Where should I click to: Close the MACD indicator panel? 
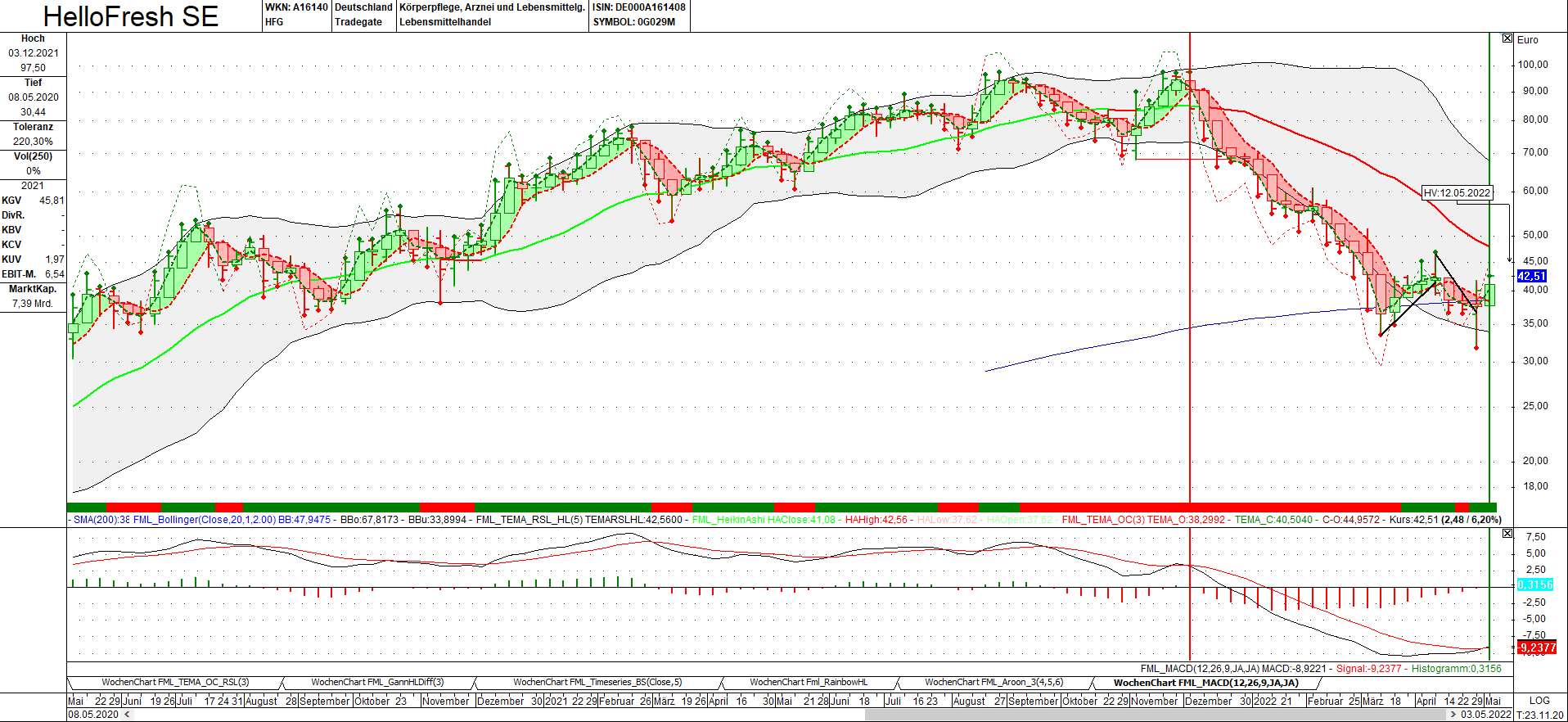tap(1507, 534)
